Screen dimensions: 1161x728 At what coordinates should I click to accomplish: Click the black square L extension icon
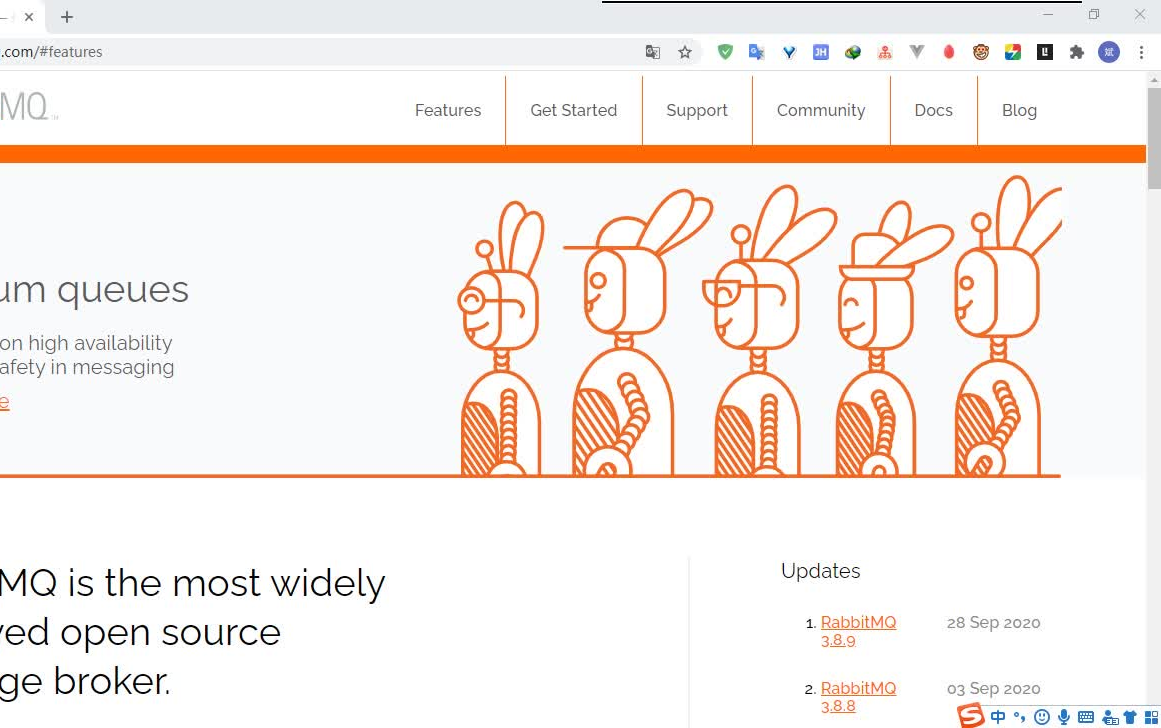[x=1045, y=52]
